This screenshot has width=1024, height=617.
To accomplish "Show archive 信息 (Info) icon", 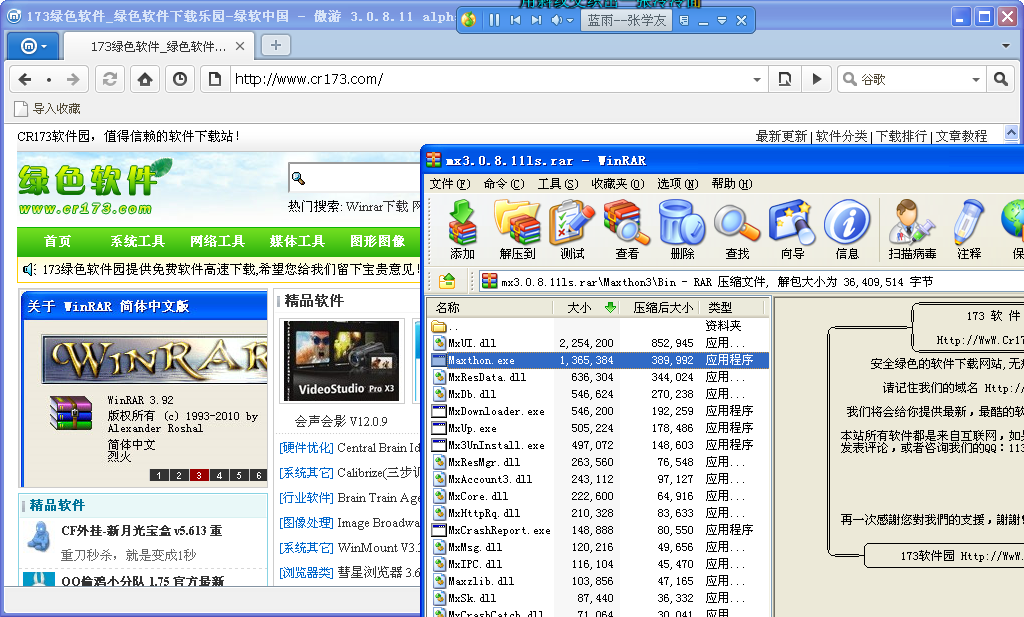I will coord(847,228).
